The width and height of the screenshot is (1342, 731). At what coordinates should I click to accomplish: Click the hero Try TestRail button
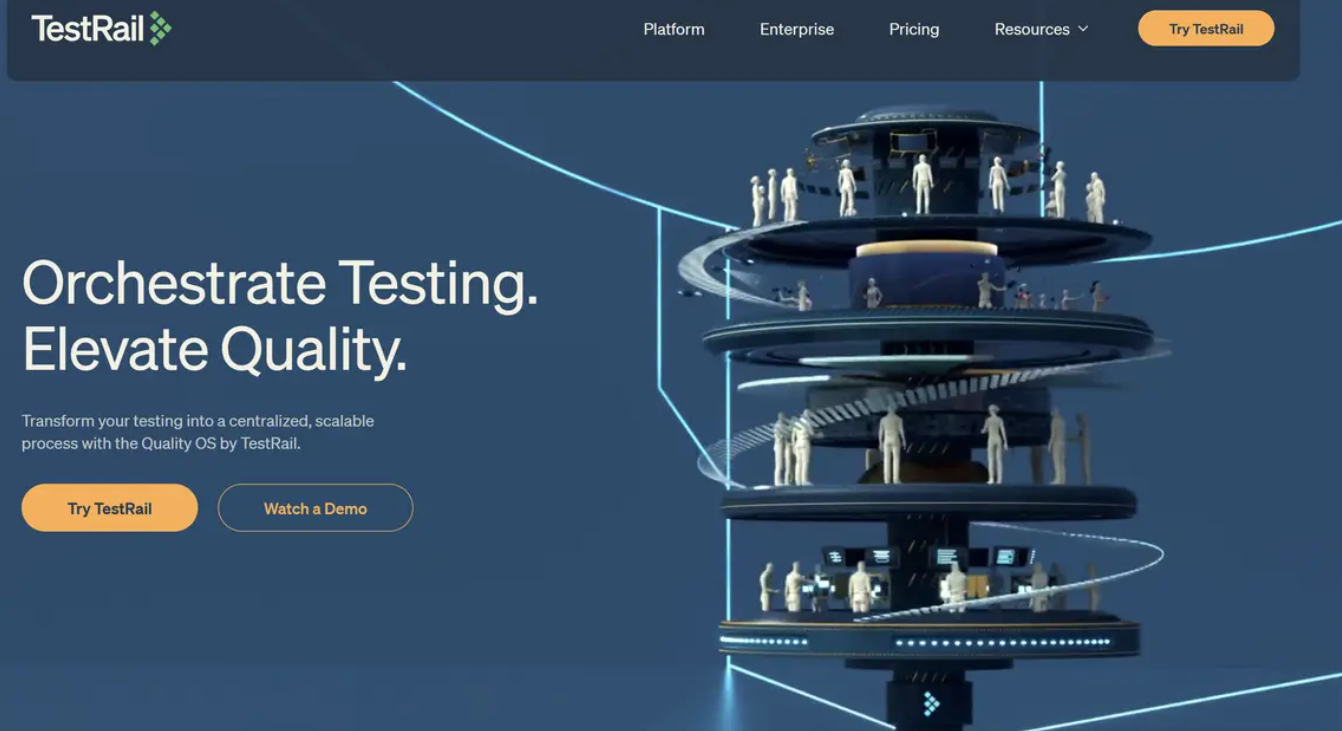coord(110,508)
